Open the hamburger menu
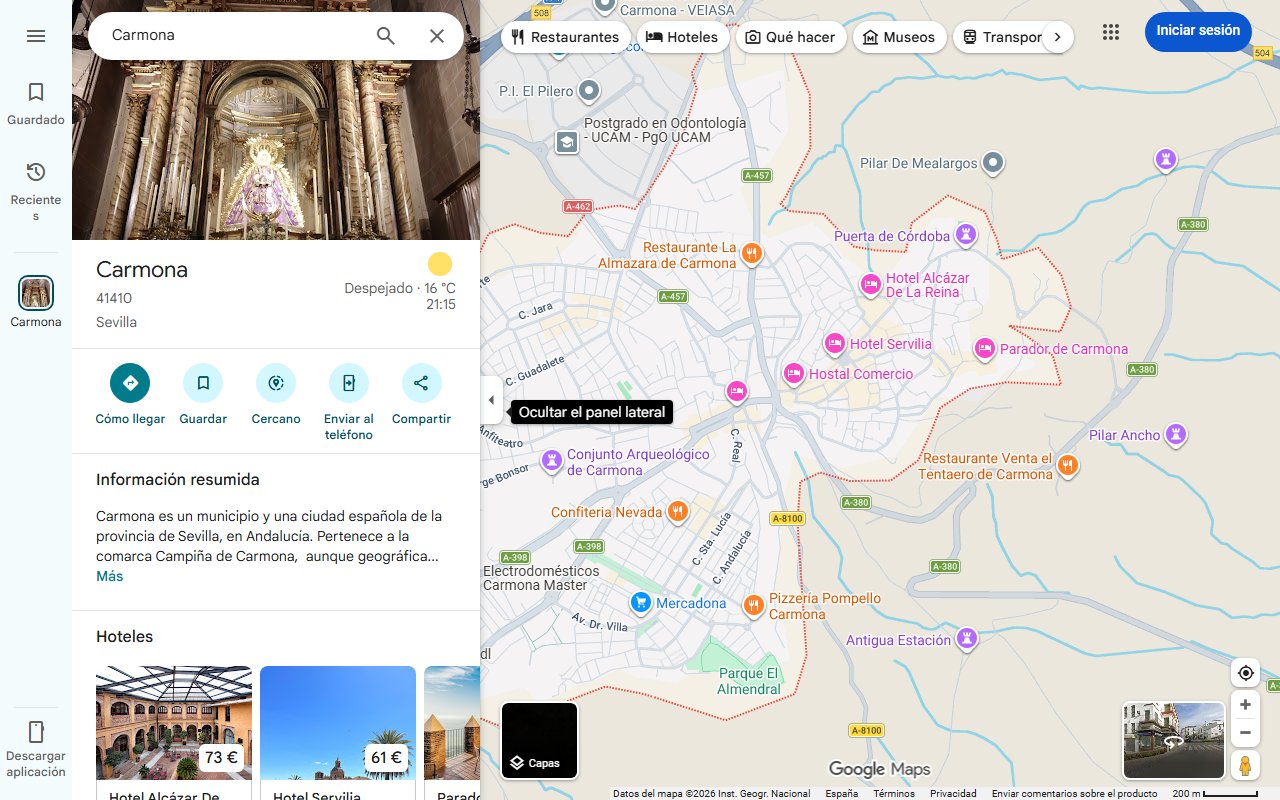 [x=36, y=35]
